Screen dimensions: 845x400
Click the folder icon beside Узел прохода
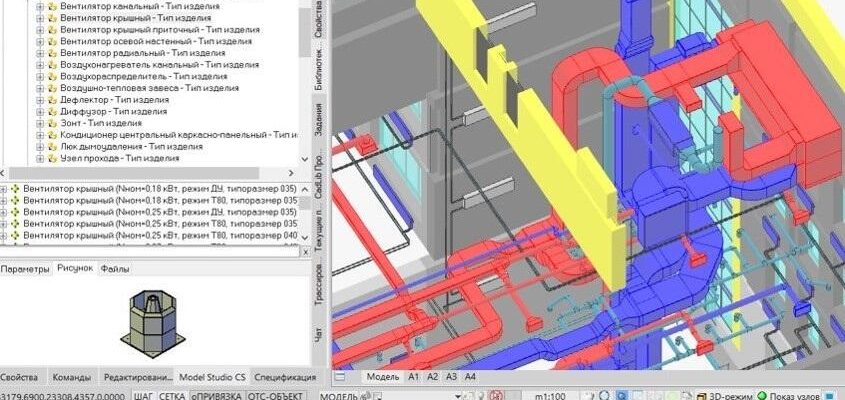[51, 158]
